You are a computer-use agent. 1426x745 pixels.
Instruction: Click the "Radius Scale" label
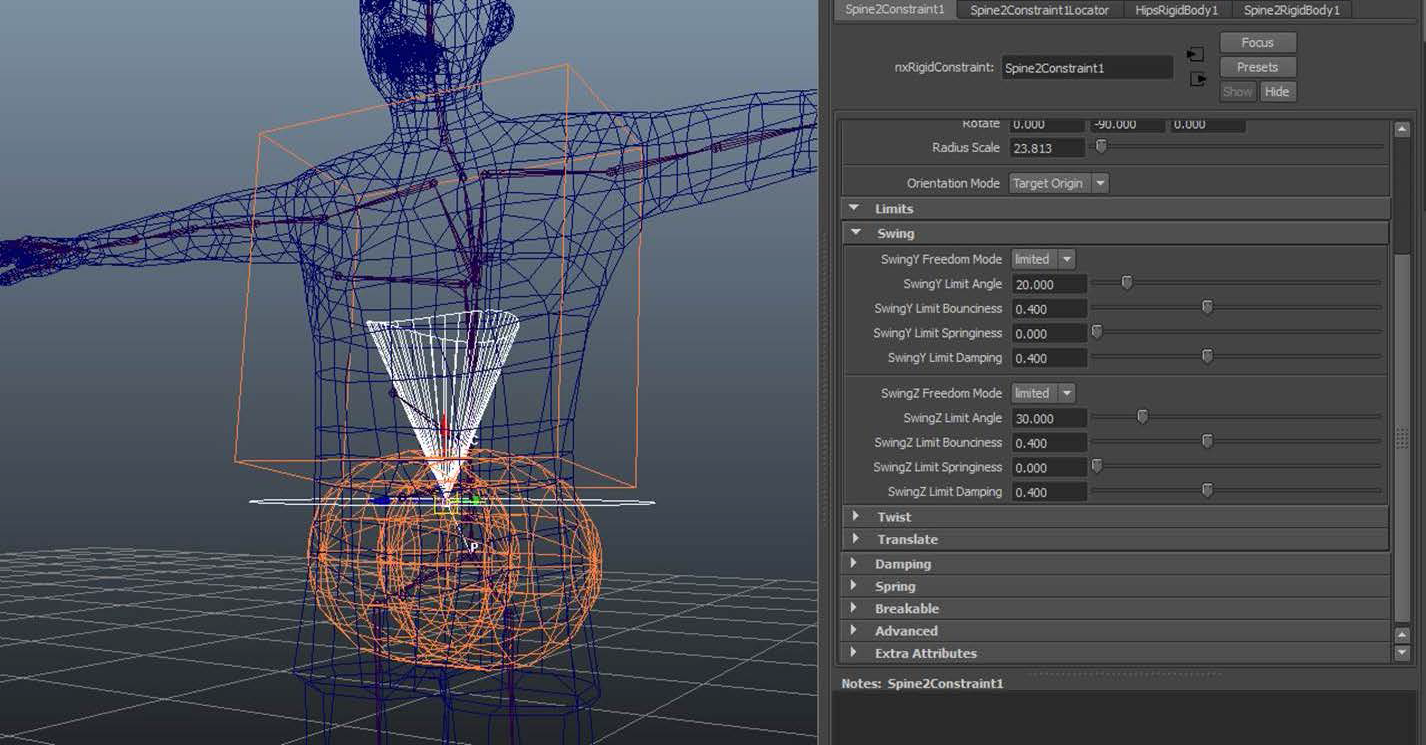tap(966, 148)
